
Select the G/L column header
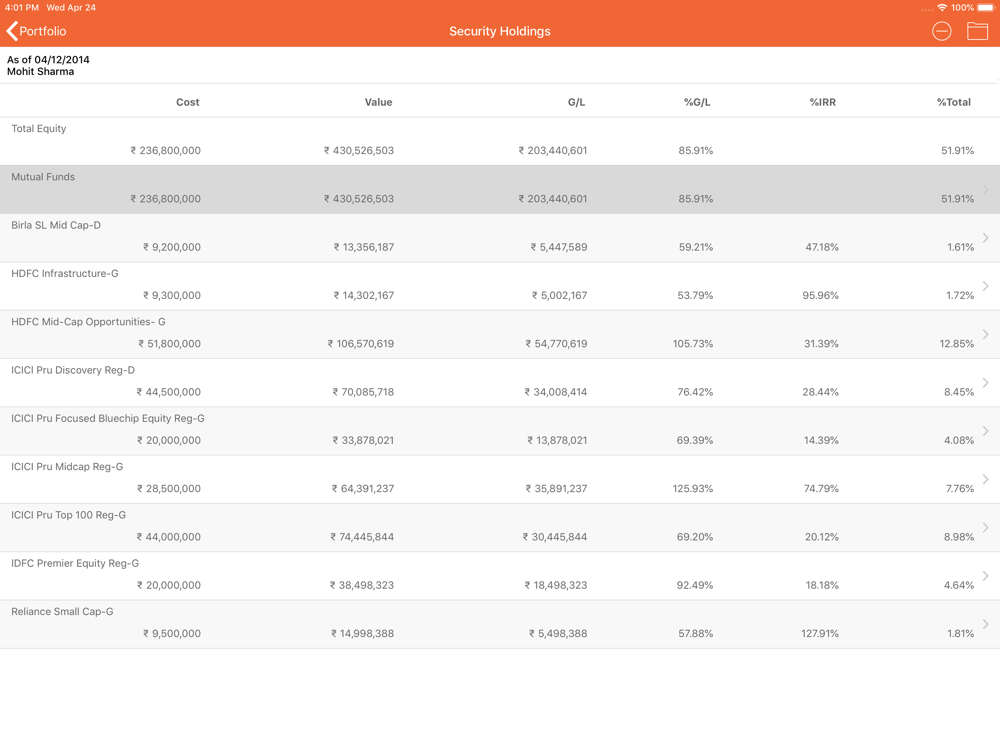576,102
